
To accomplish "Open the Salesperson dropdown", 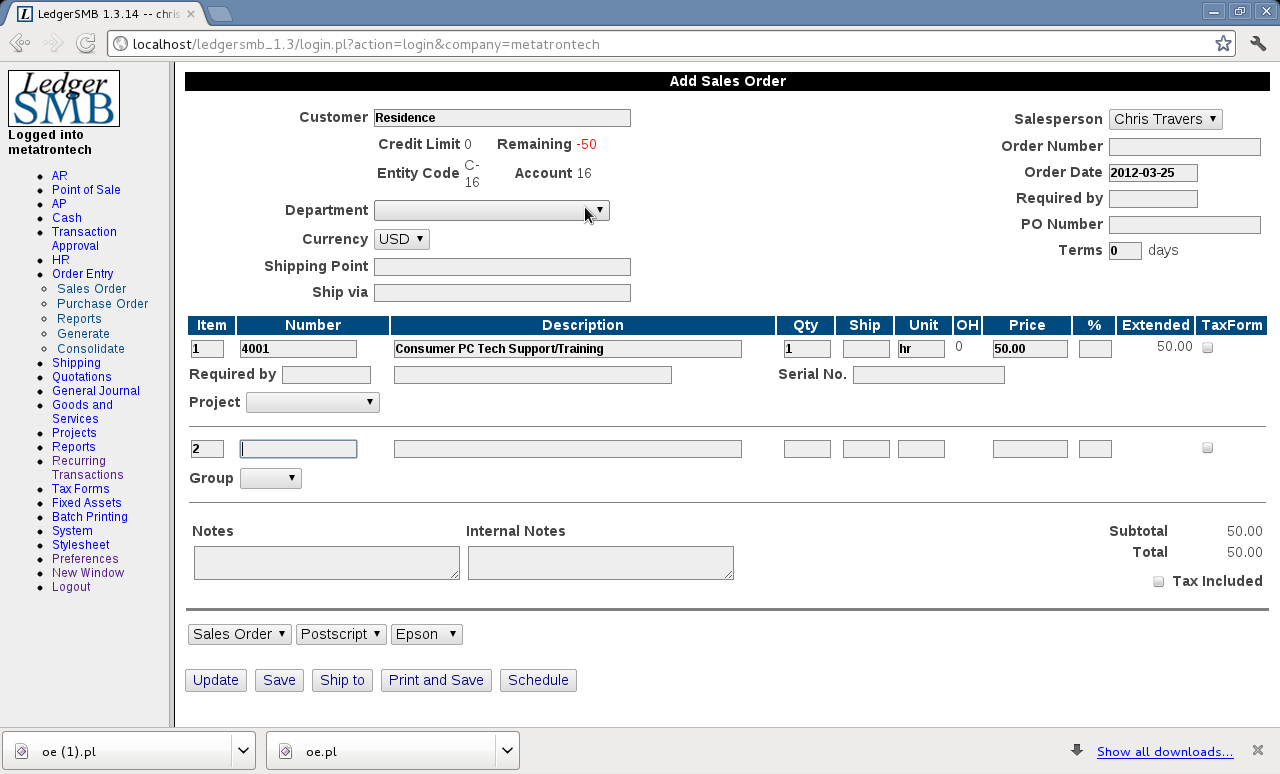I will click(x=1165, y=119).
